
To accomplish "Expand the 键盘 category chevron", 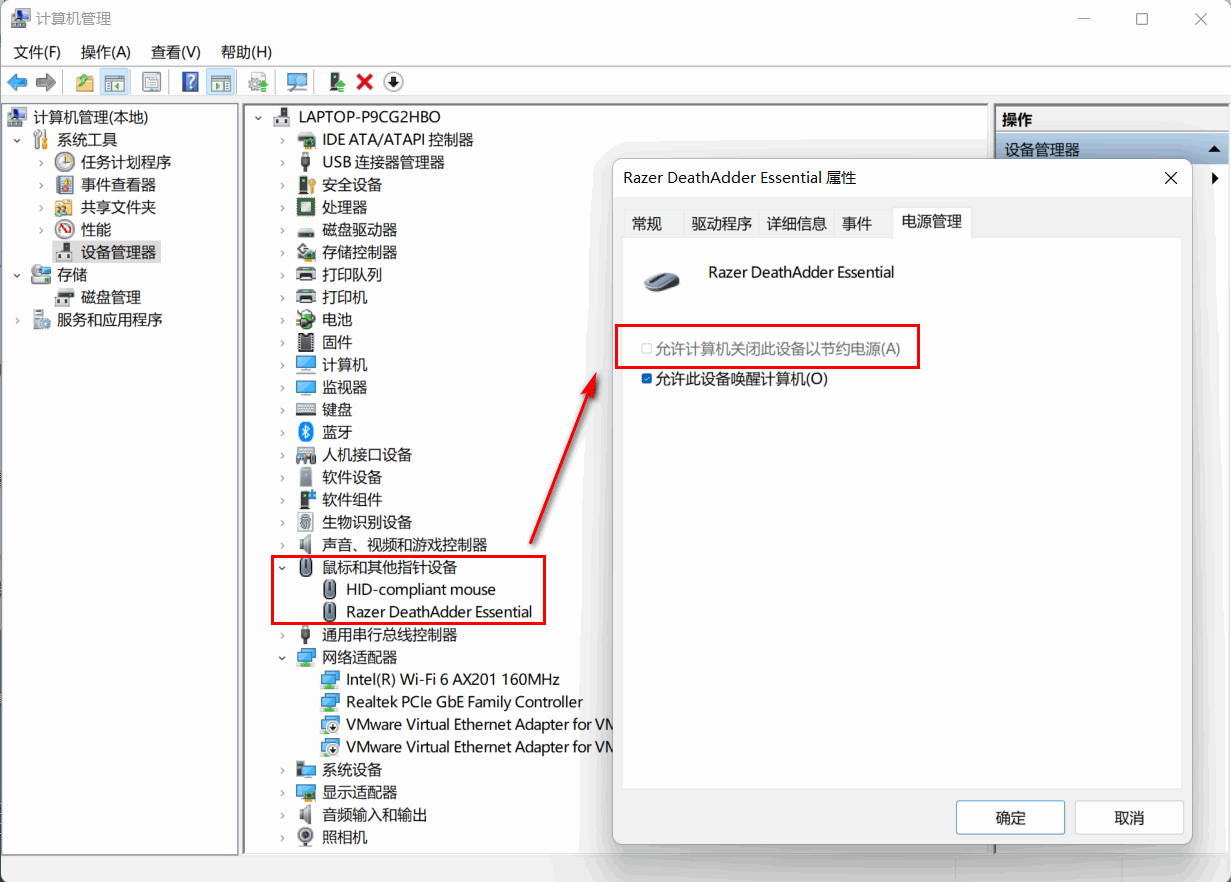I will 283,410.
